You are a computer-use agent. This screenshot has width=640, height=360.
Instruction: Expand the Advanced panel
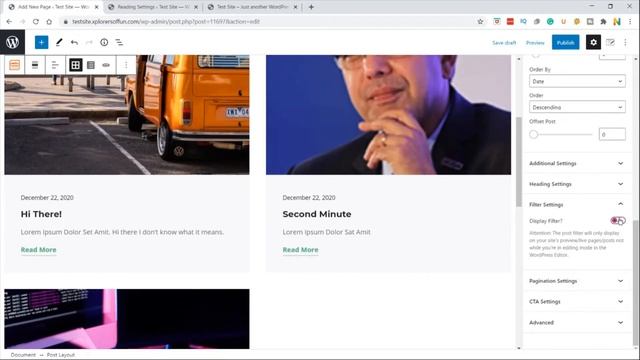576,322
